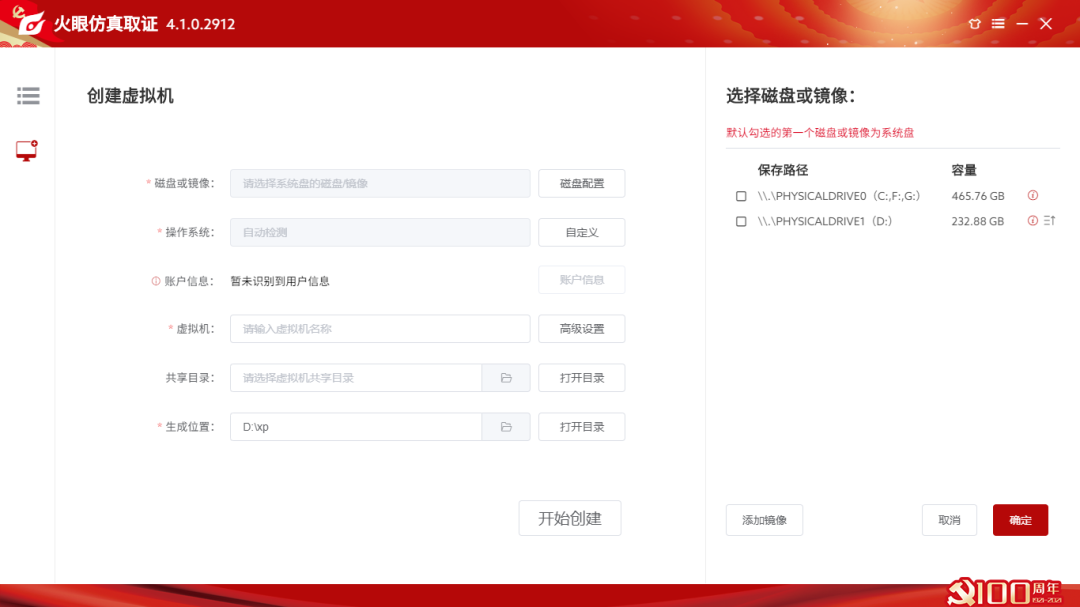Click folder icon in 共享目录 field
The height and width of the screenshot is (607, 1080).
coord(506,378)
